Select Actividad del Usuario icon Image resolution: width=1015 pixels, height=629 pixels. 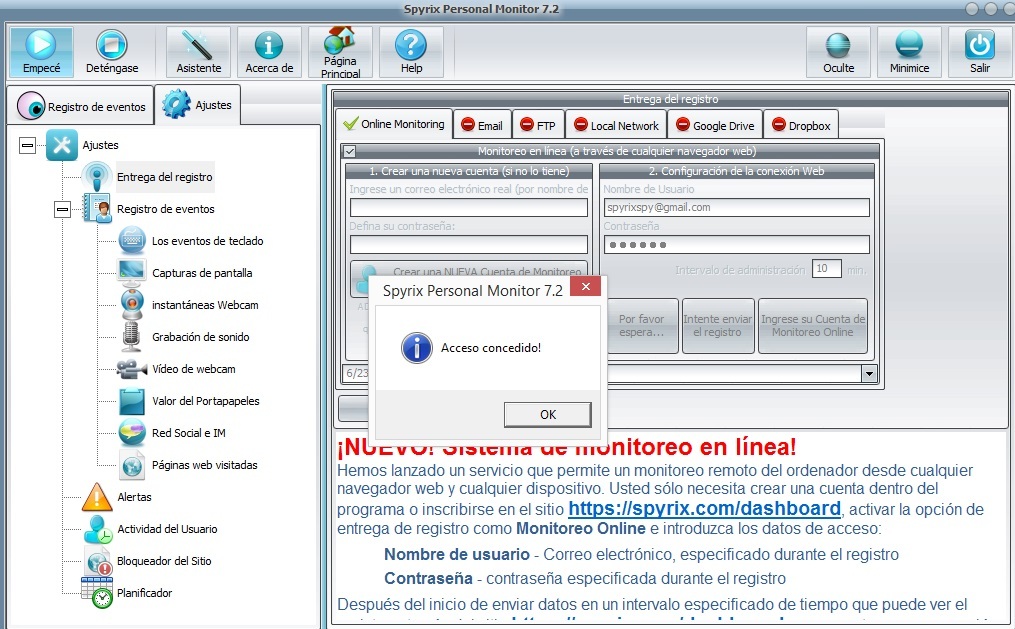(x=98, y=529)
